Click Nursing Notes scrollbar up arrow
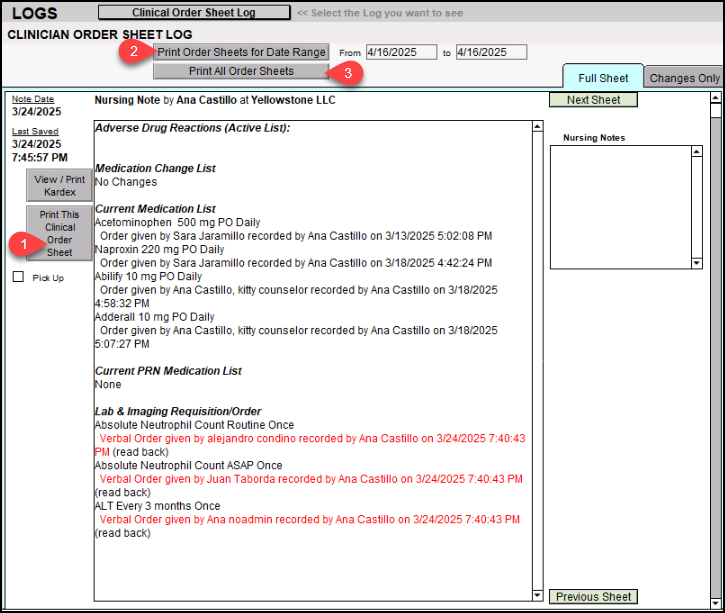Screen dimensions: 725x613 click(x=697, y=152)
